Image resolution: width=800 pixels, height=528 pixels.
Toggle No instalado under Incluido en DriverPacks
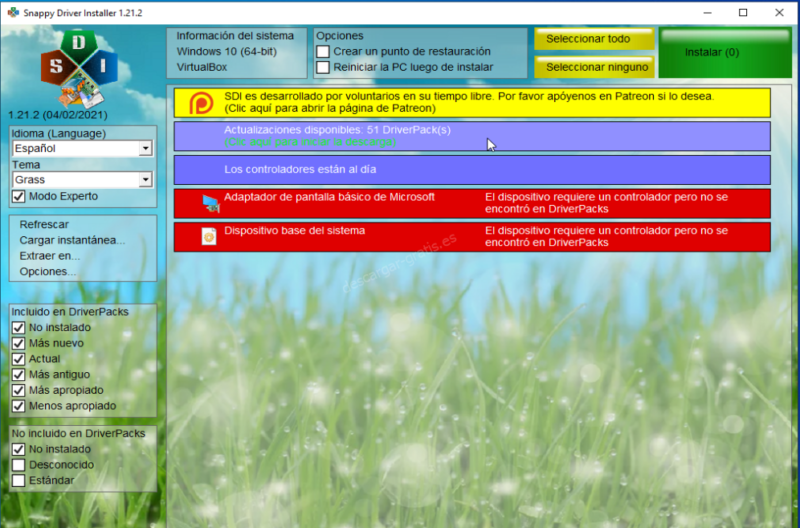(x=18, y=328)
